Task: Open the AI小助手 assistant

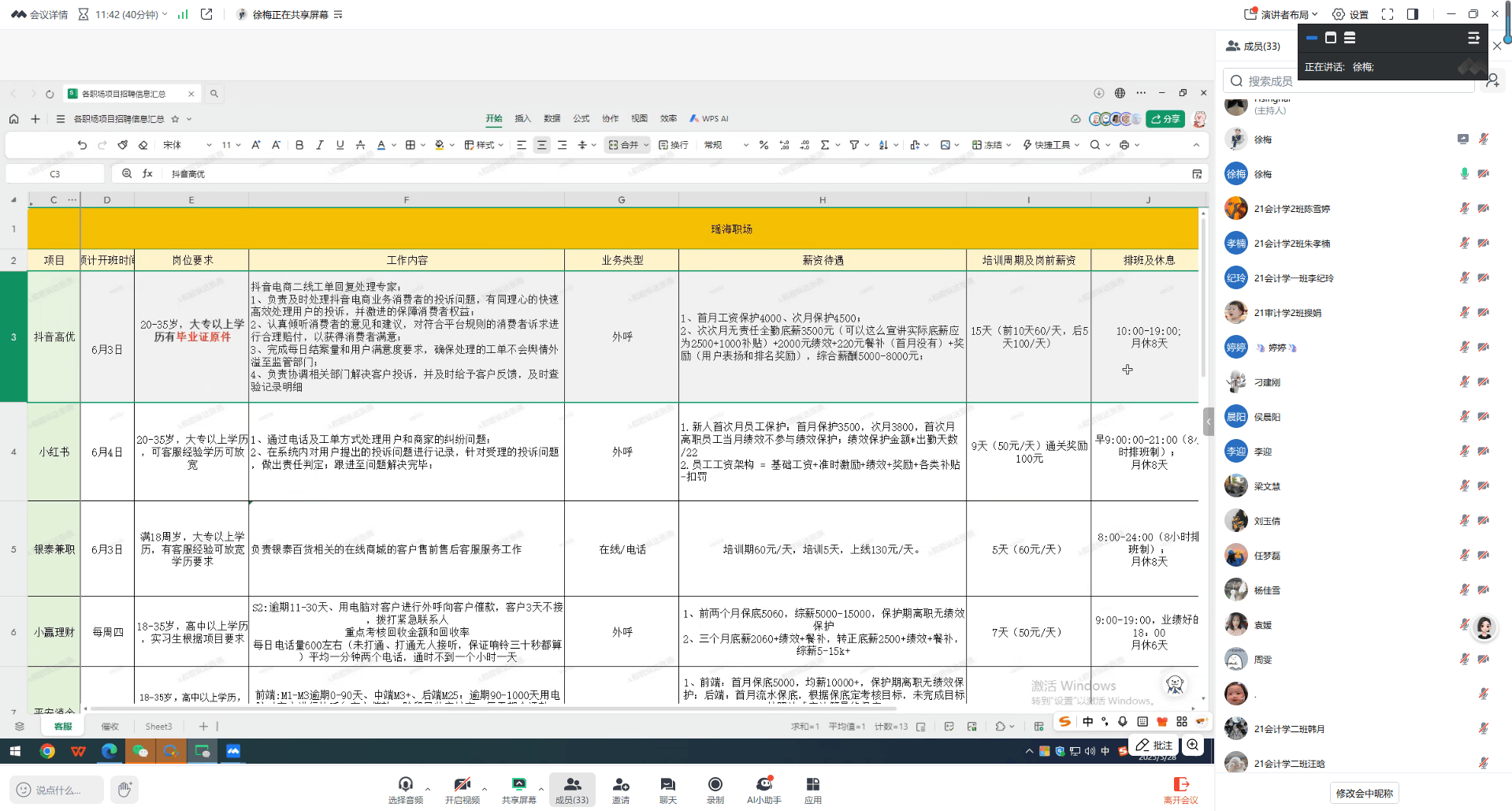Action: click(764, 789)
